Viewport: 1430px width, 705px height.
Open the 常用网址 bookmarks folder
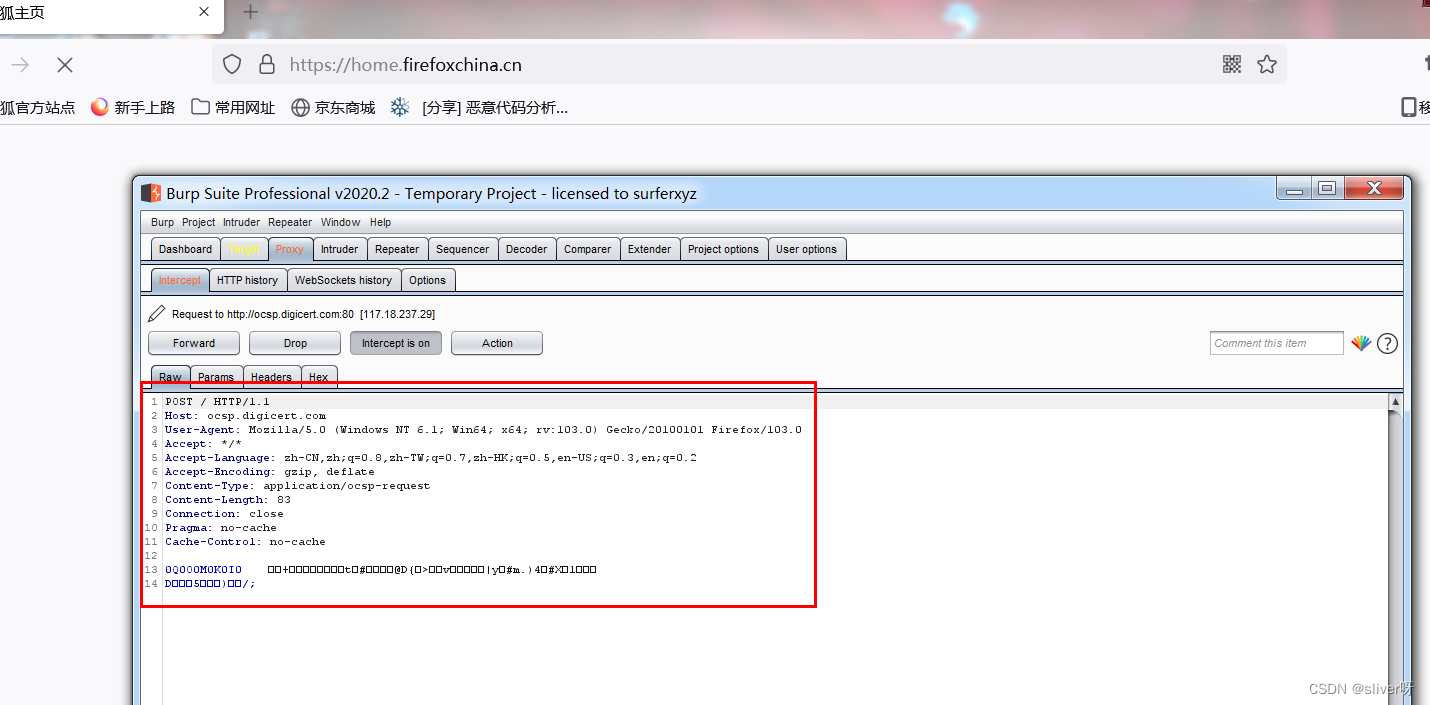(x=233, y=107)
